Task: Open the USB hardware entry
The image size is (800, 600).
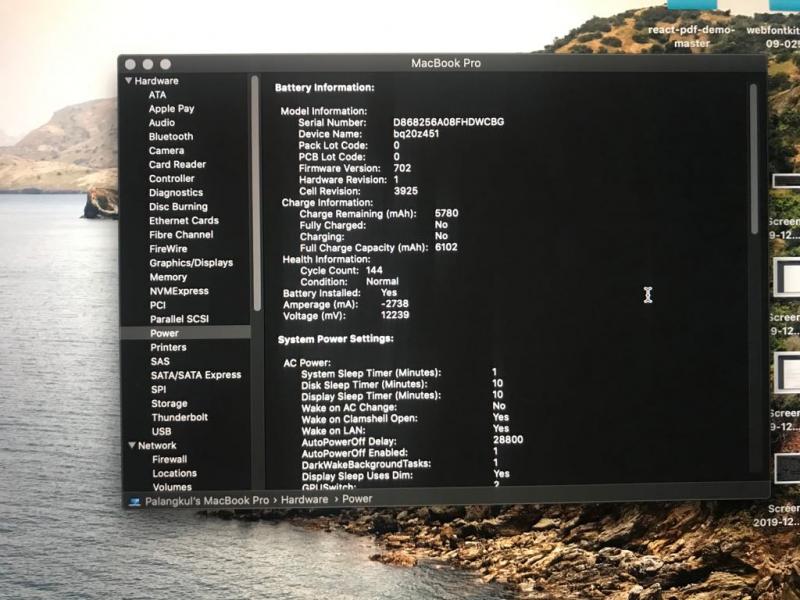Action: click(x=161, y=431)
